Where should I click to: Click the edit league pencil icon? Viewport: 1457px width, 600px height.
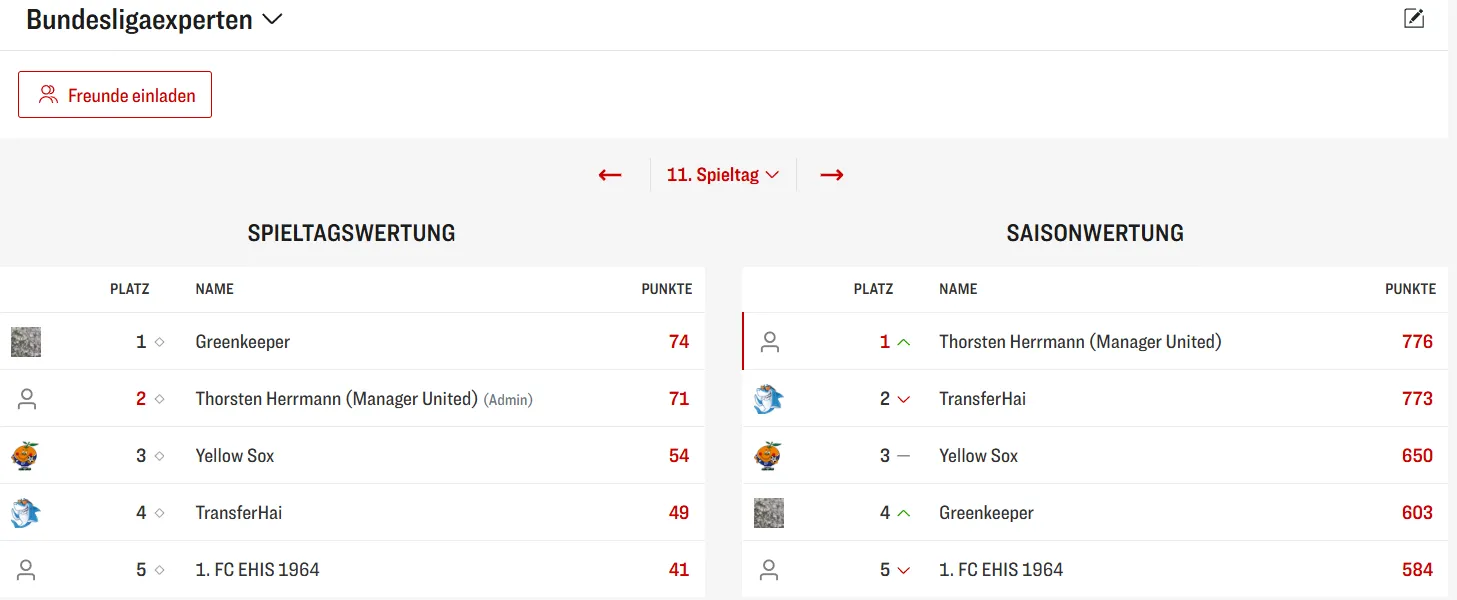coord(1414,18)
